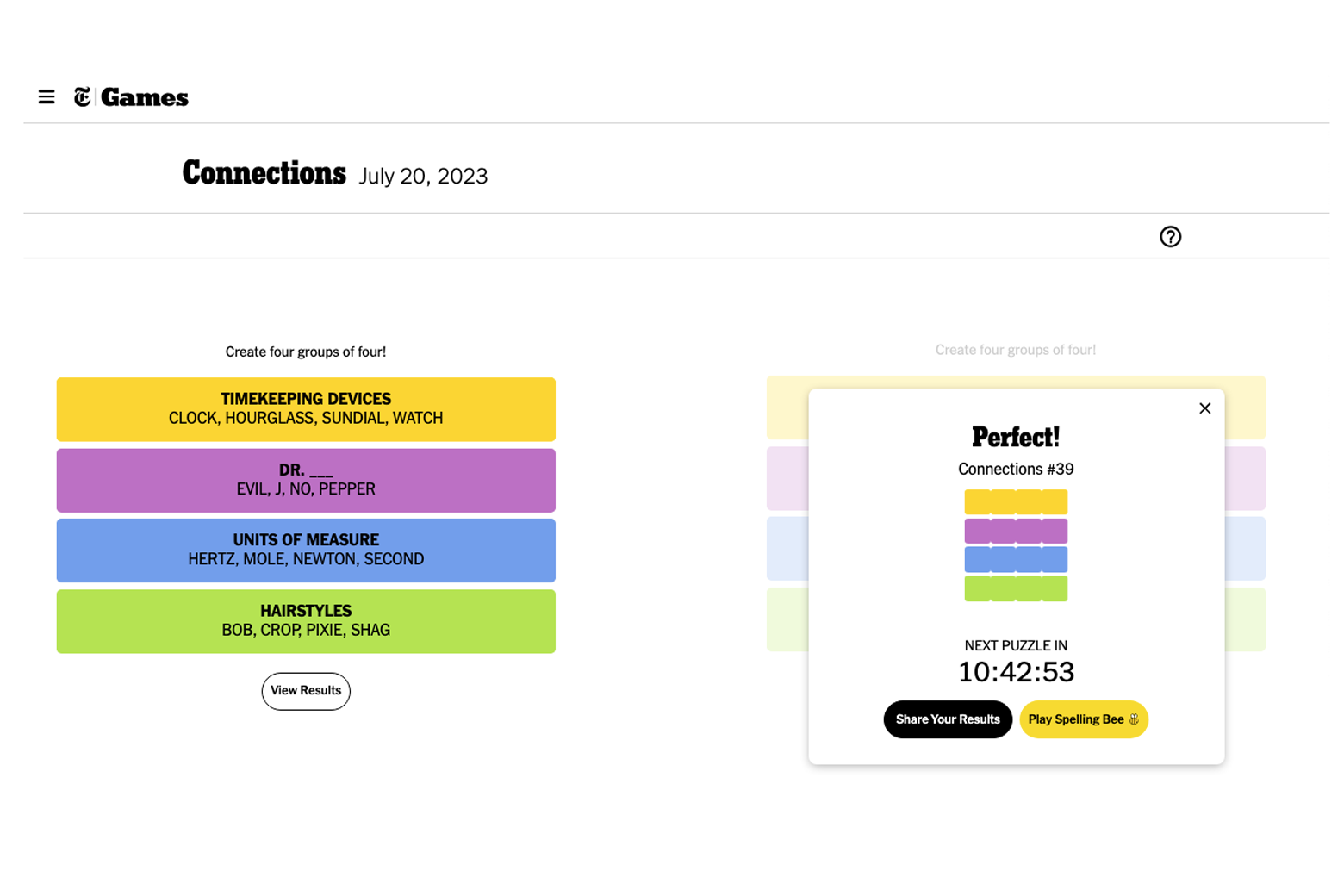Click the NYT logo icon

click(x=82, y=96)
